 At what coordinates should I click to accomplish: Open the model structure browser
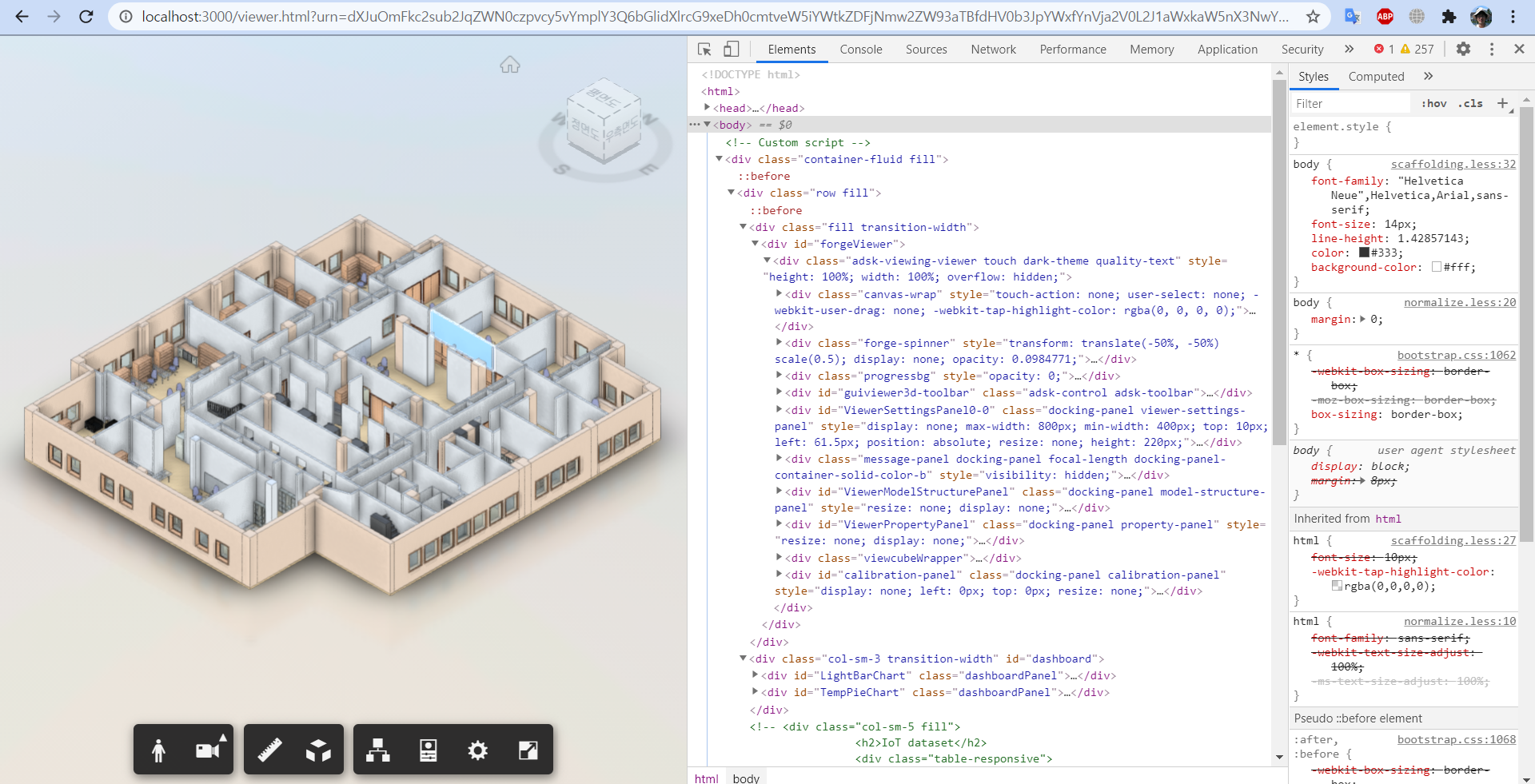tap(377, 750)
